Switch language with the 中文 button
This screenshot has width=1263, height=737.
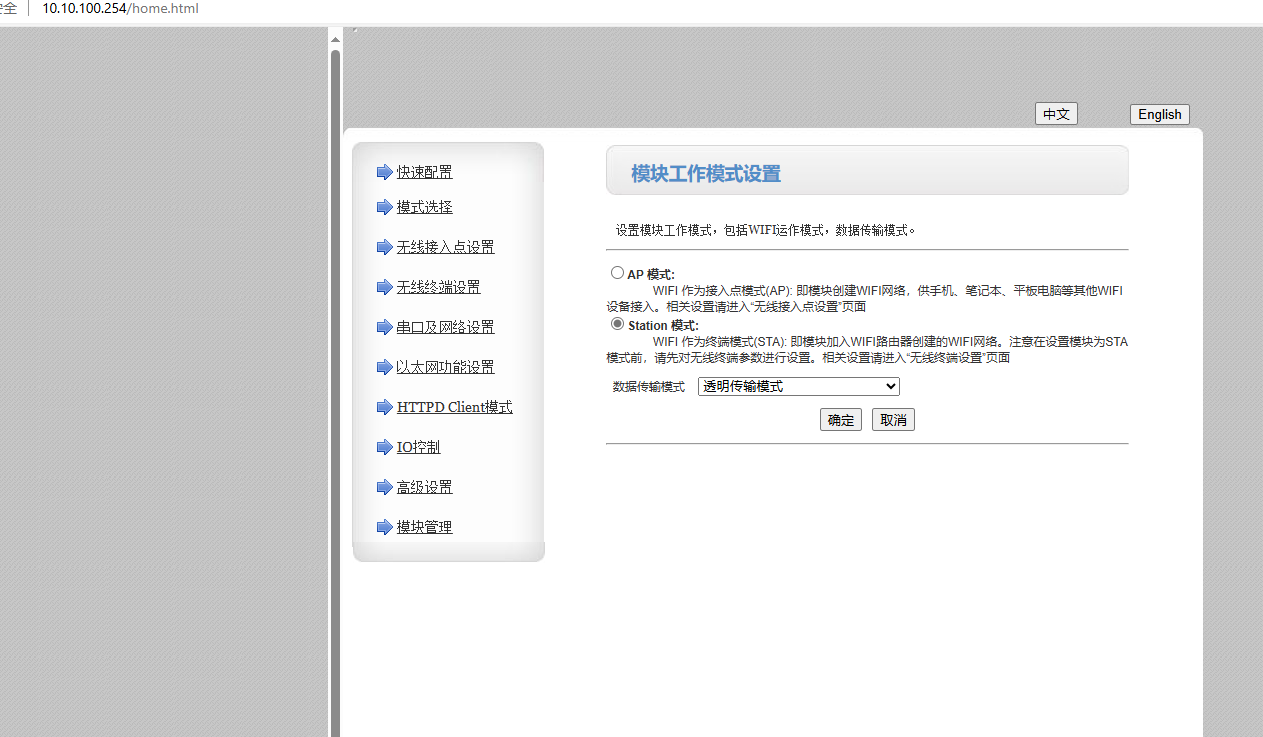(x=1056, y=114)
